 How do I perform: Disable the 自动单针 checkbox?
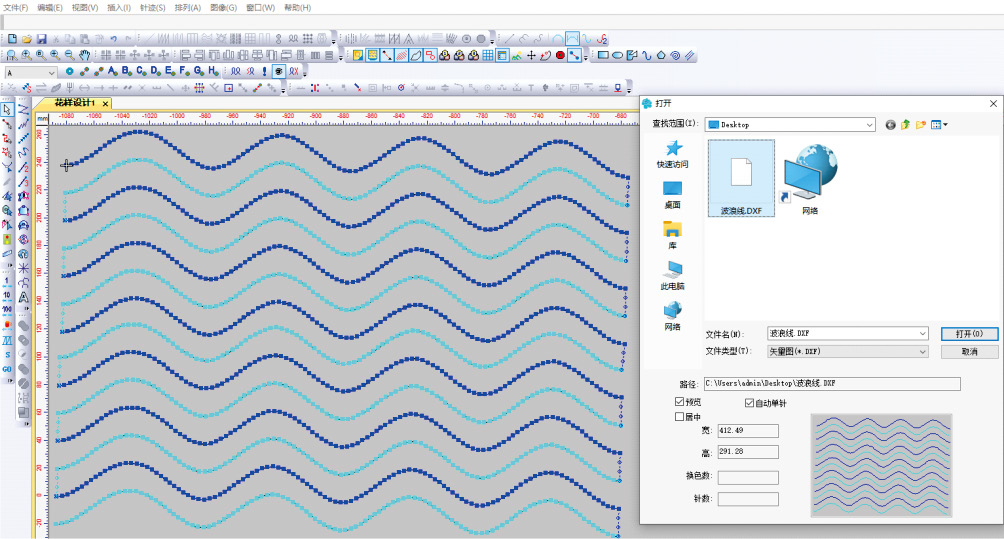click(750, 403)
